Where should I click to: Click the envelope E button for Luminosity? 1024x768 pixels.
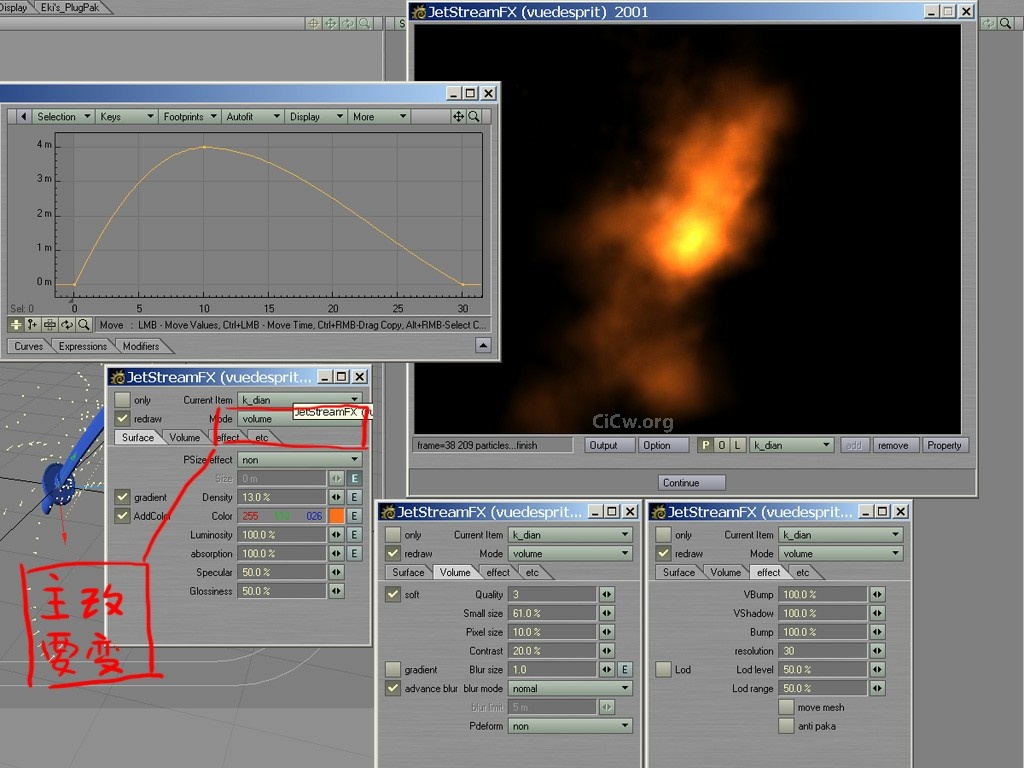(354, 535)
